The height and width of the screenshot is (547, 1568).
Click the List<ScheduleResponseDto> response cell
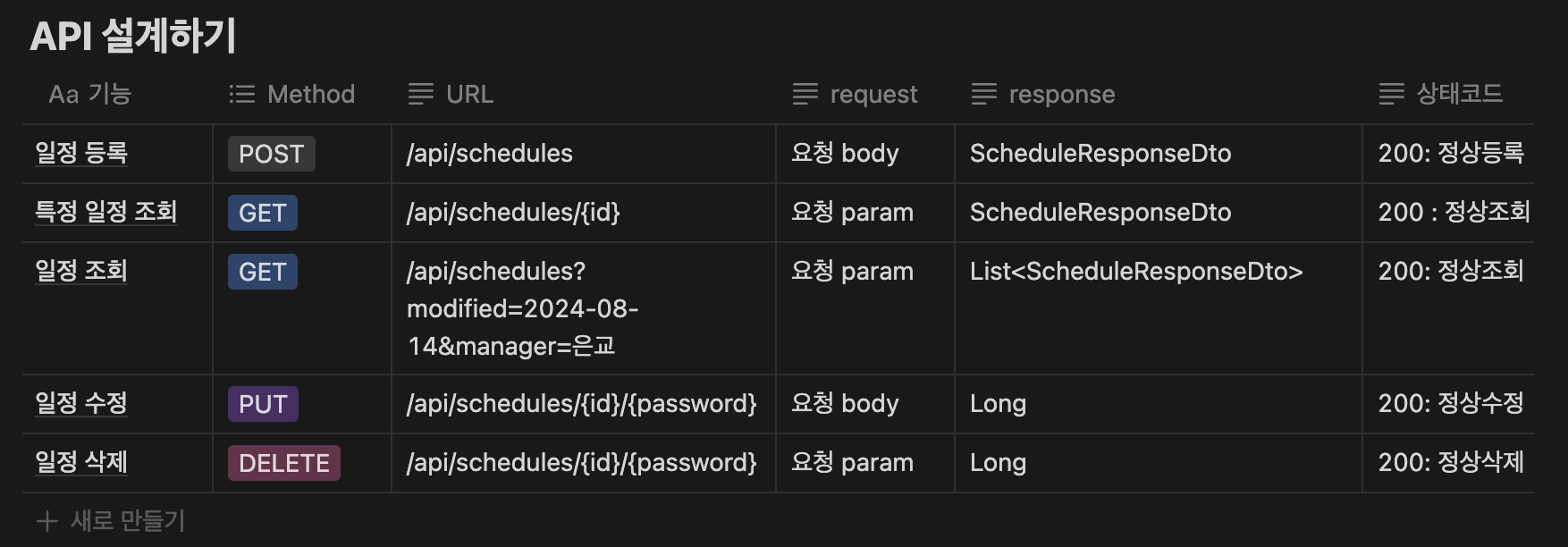(x=1159, y=308)
